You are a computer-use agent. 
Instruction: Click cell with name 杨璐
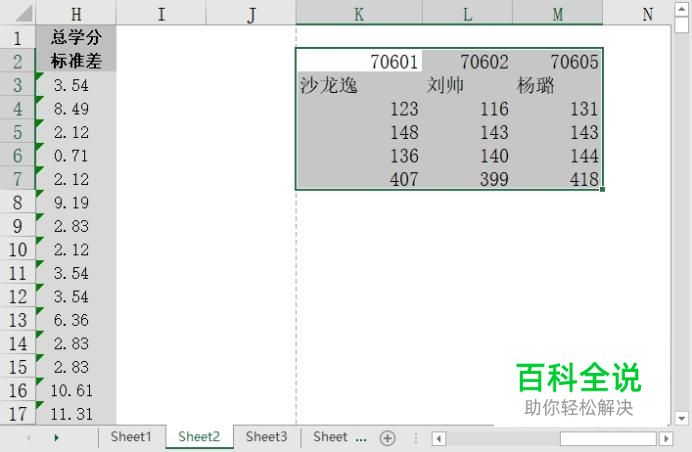pos(557,85)
